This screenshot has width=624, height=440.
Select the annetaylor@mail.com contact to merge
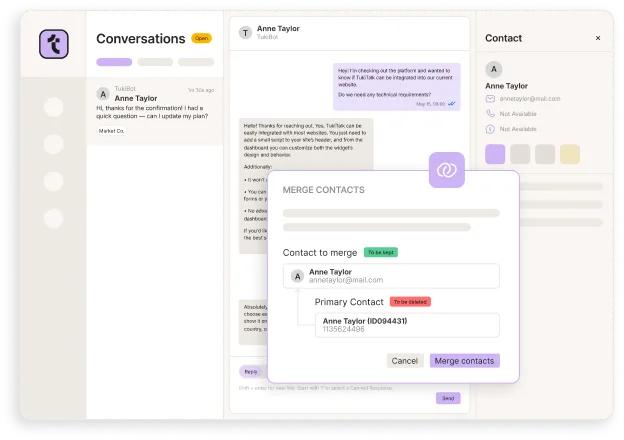(391, 276)
